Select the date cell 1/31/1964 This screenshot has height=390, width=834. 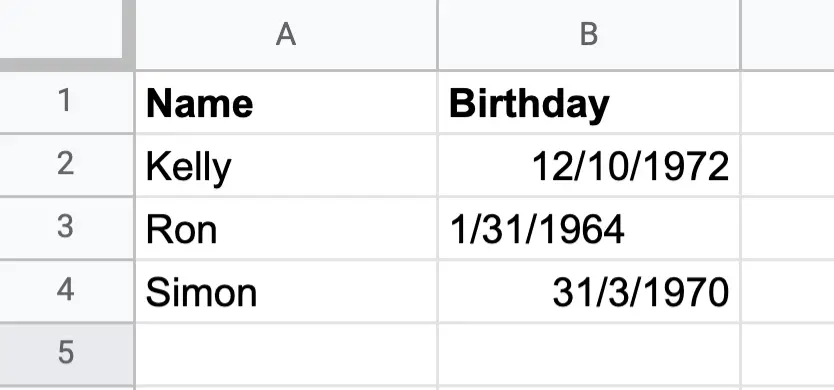tap(589, 228)
